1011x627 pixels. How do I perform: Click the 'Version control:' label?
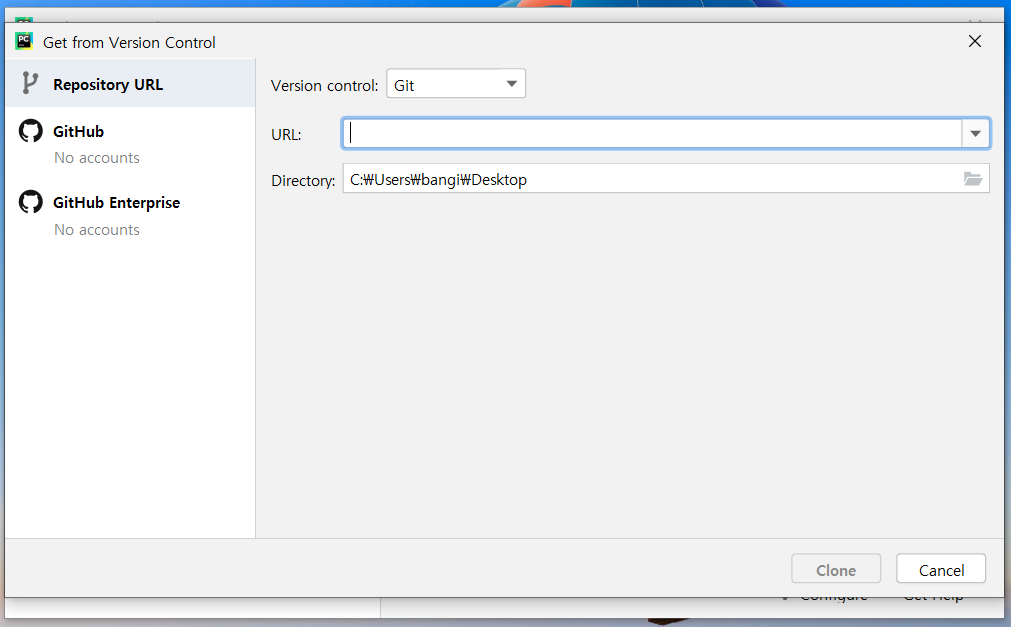(x=324, y=86)
